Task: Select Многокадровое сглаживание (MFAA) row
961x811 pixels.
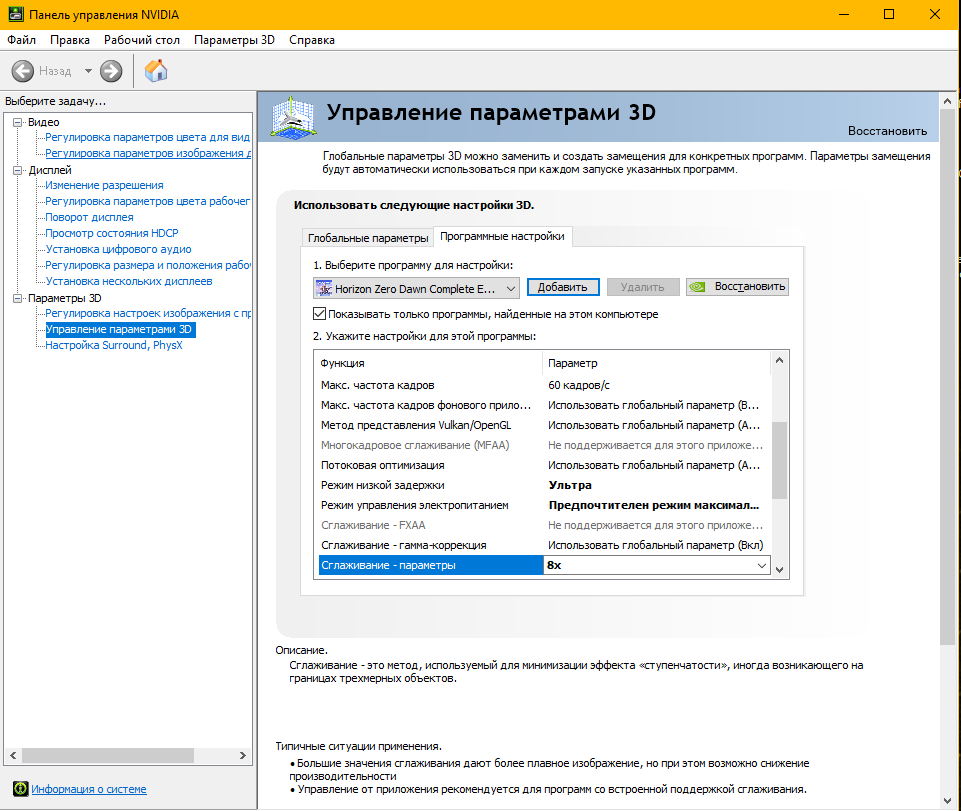Action: [544, 445]
